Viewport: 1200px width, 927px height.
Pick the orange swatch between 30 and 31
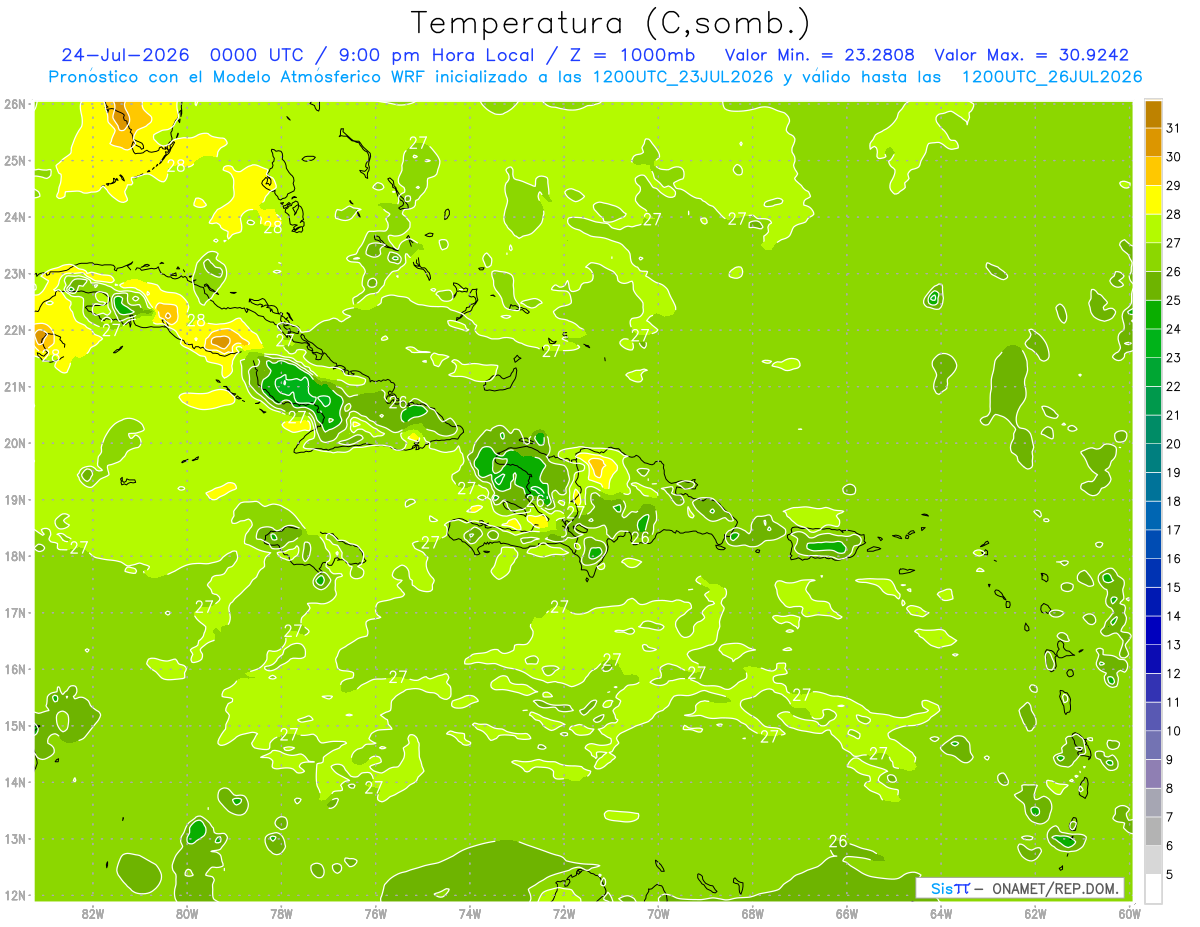1153,142
